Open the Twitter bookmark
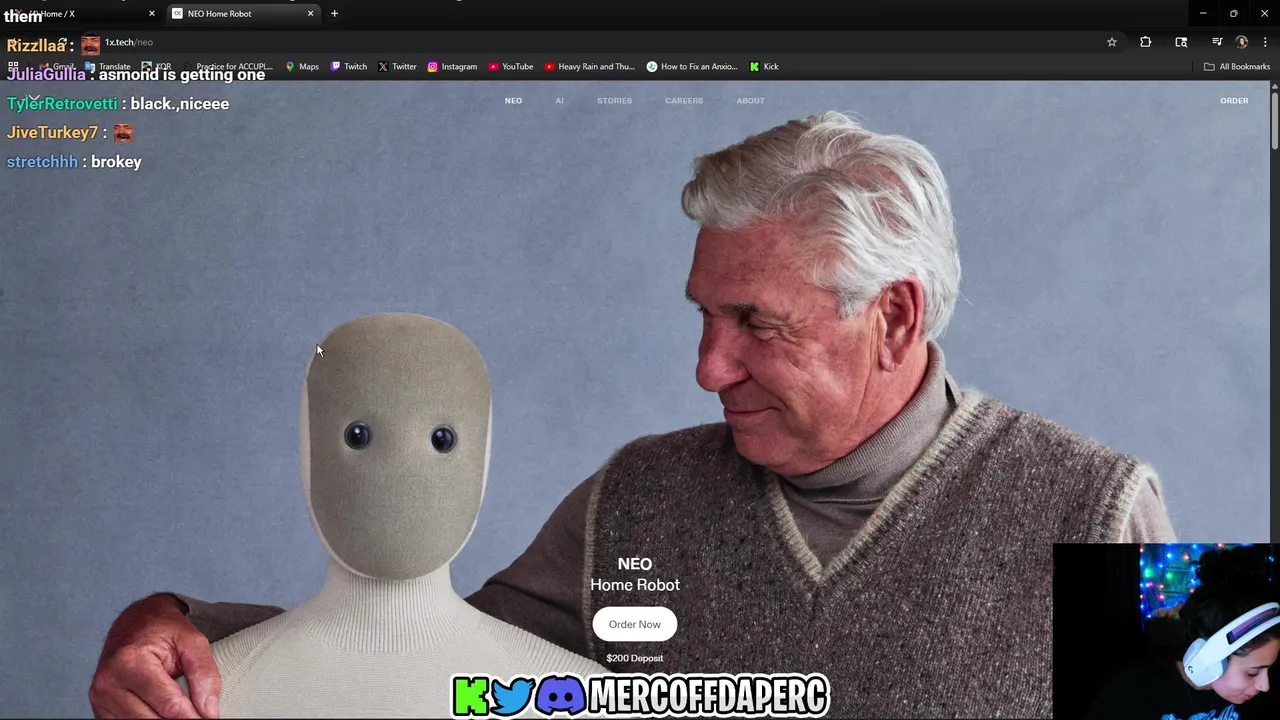The height and width of the screenshot is (720, 1280). click(397, 67)
